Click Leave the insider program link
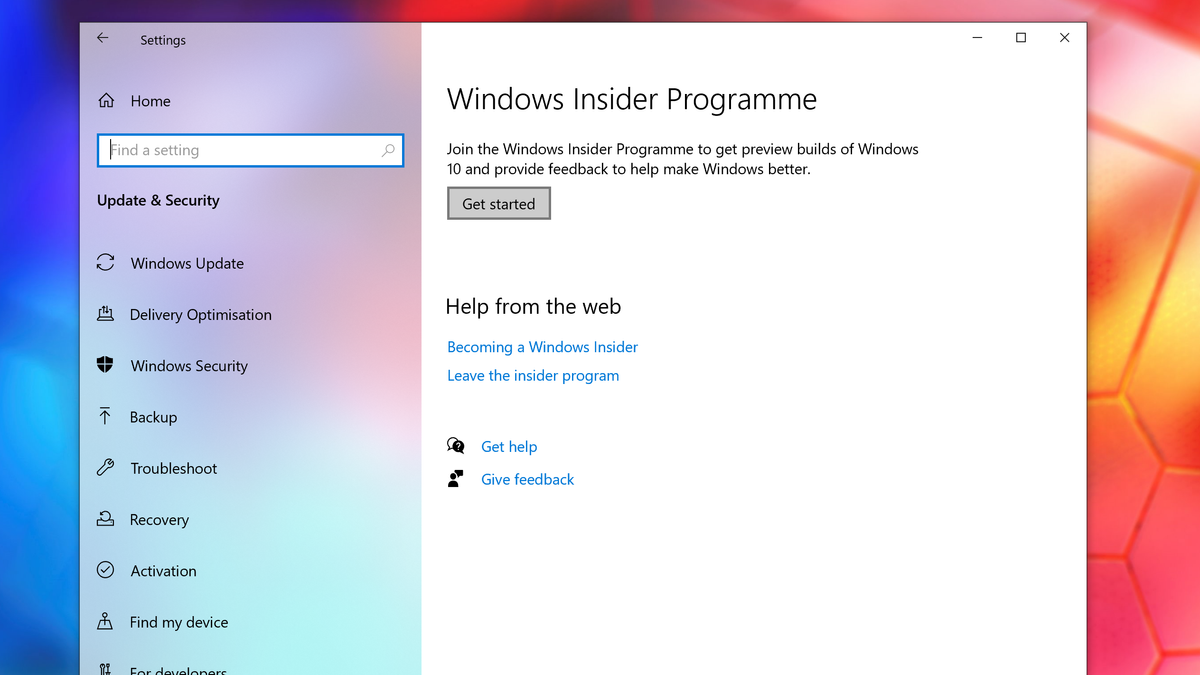The width and height of the screenshot is (1200, 675). tap(533, 375)
